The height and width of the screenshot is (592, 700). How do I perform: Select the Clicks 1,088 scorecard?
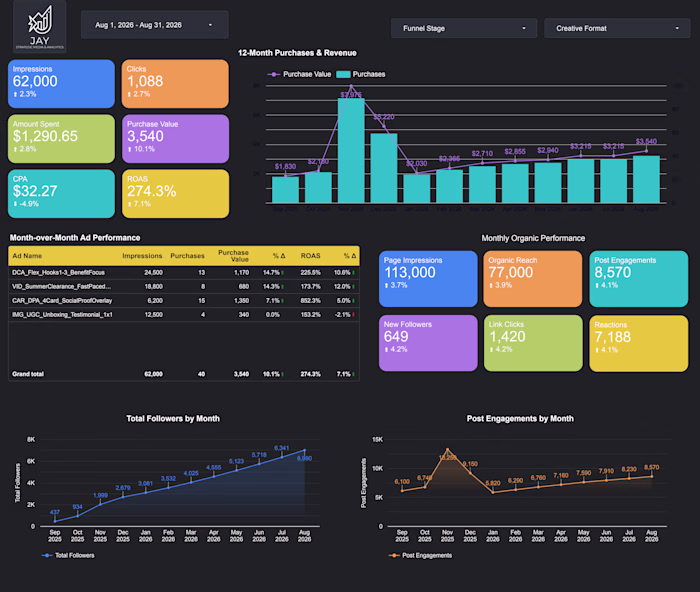175,83
